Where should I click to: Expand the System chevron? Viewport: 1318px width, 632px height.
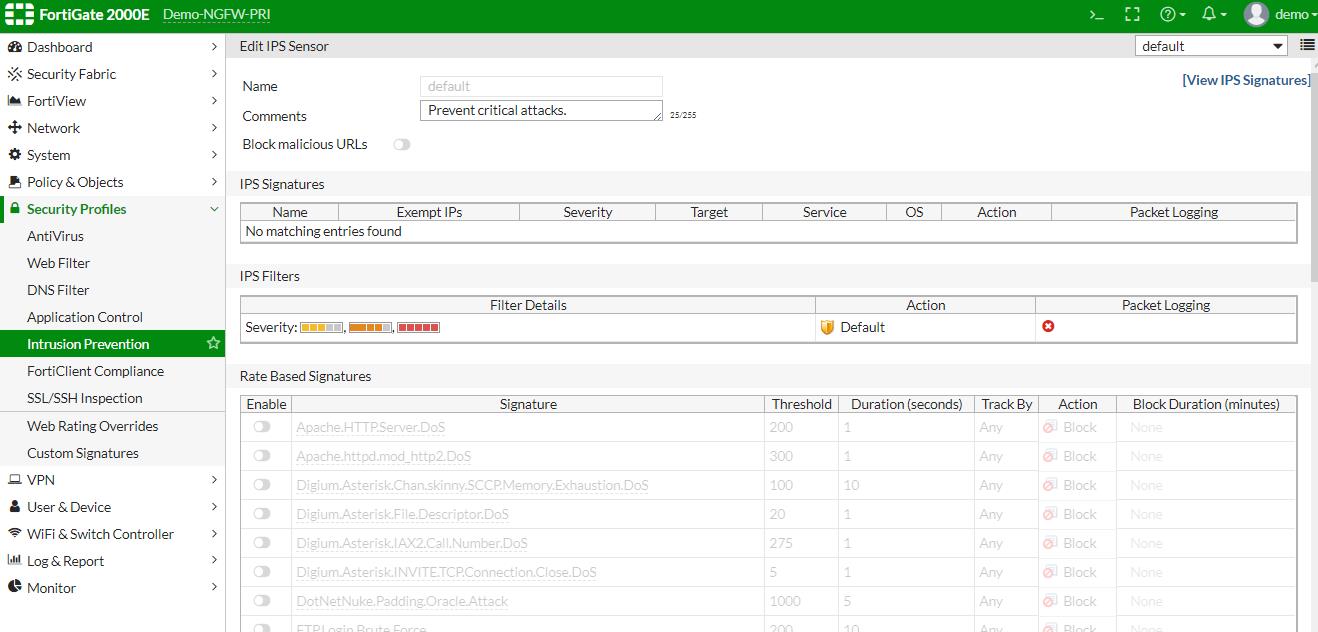214,155
